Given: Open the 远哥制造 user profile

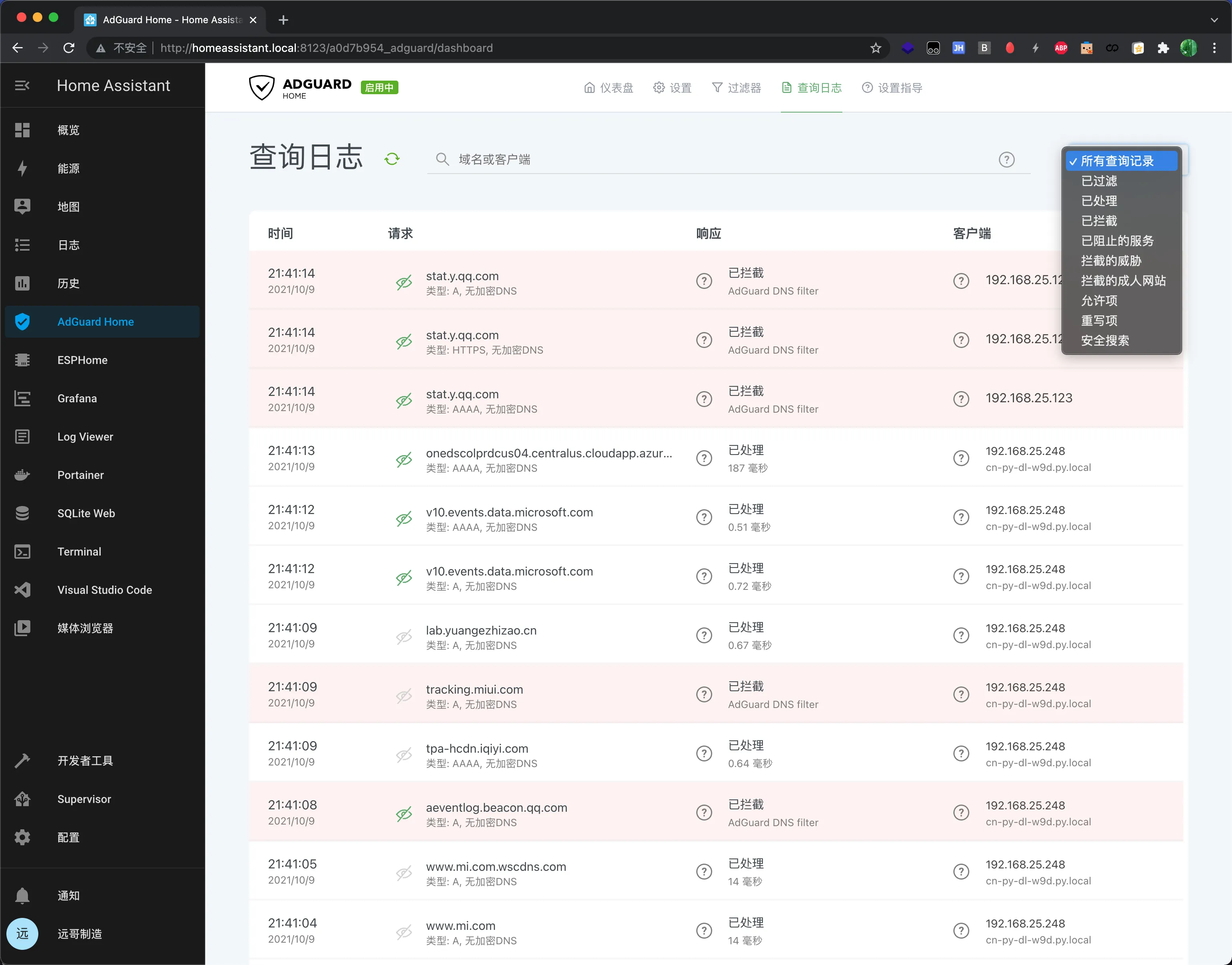Looking at the screenshot, I should 102,933.
